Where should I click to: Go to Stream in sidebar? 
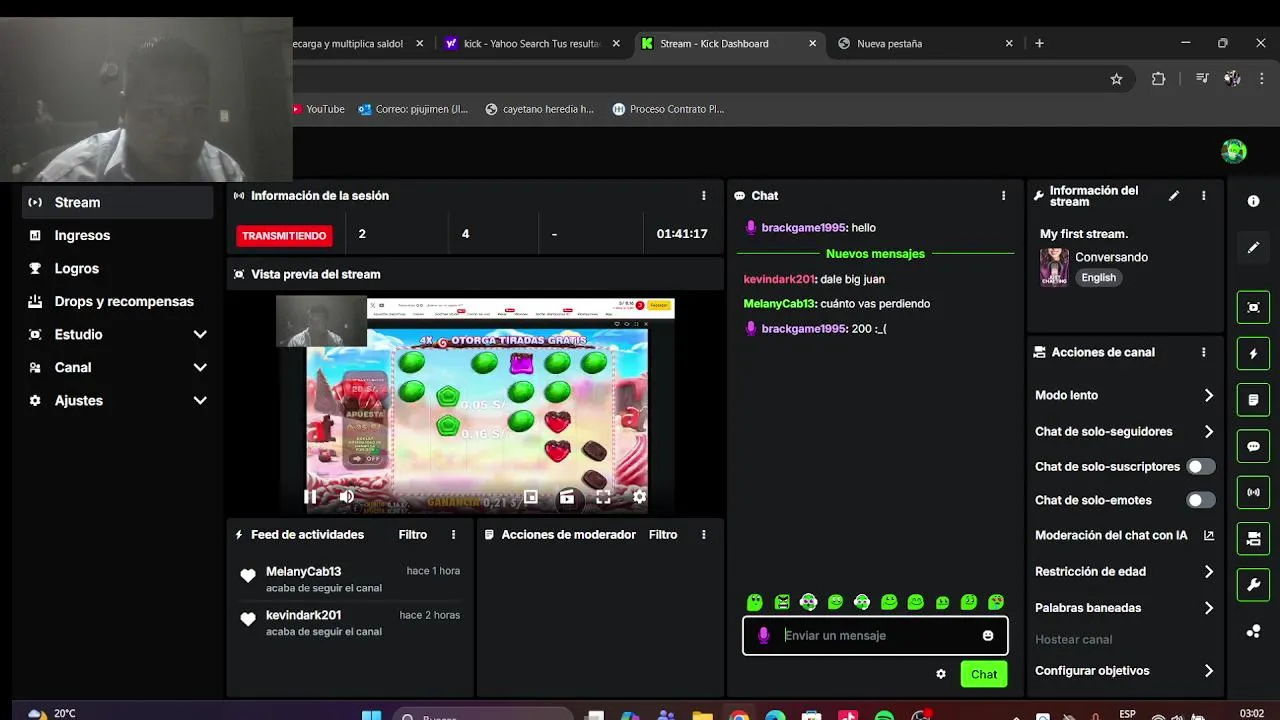(118, 202)
